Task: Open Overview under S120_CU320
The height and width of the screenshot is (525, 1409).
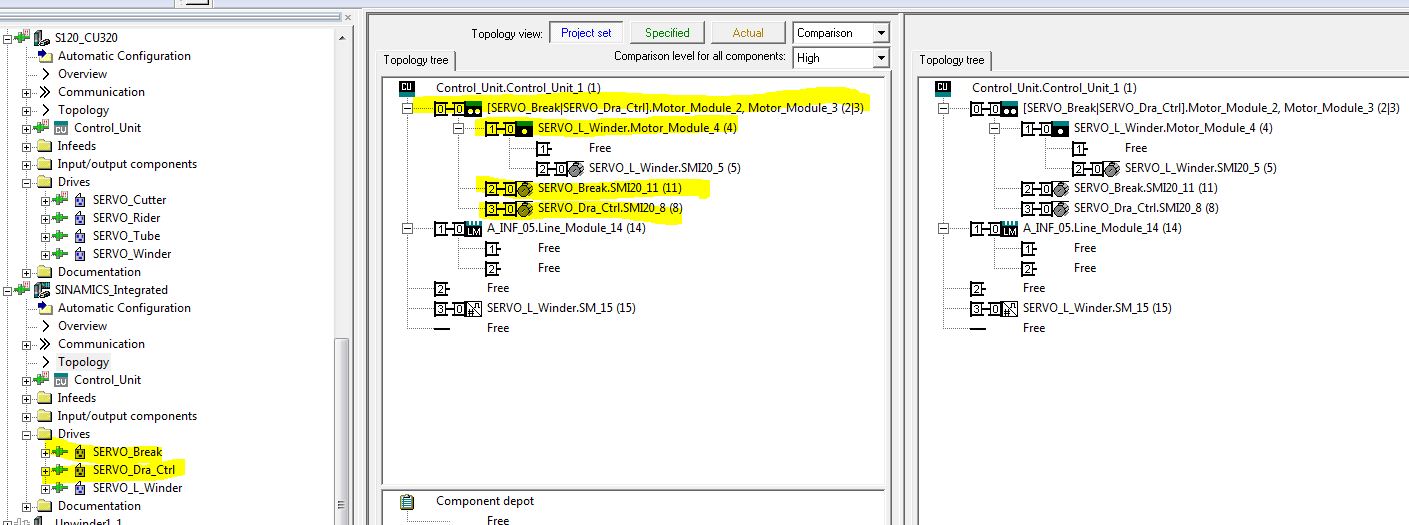Action: coord(82,74)
